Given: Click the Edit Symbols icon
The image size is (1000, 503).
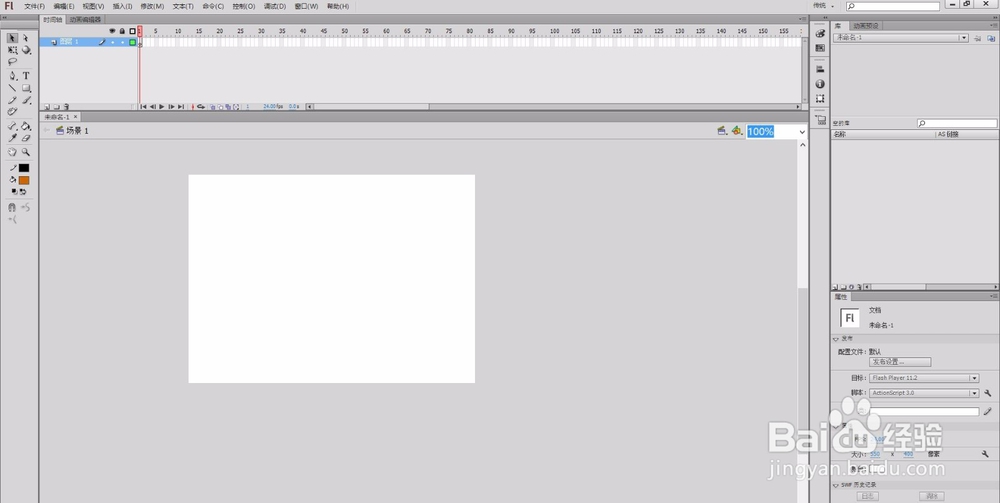Looking at the screenshot, I should coord(737,131).
